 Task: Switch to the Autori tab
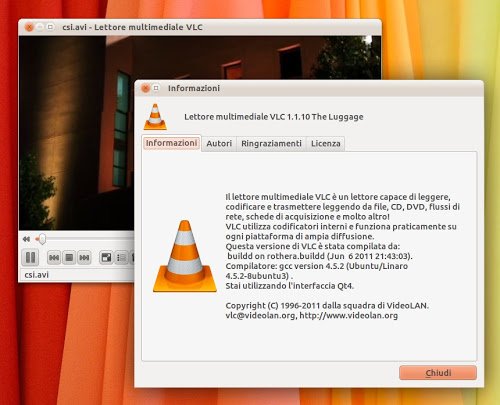[219, 144]
